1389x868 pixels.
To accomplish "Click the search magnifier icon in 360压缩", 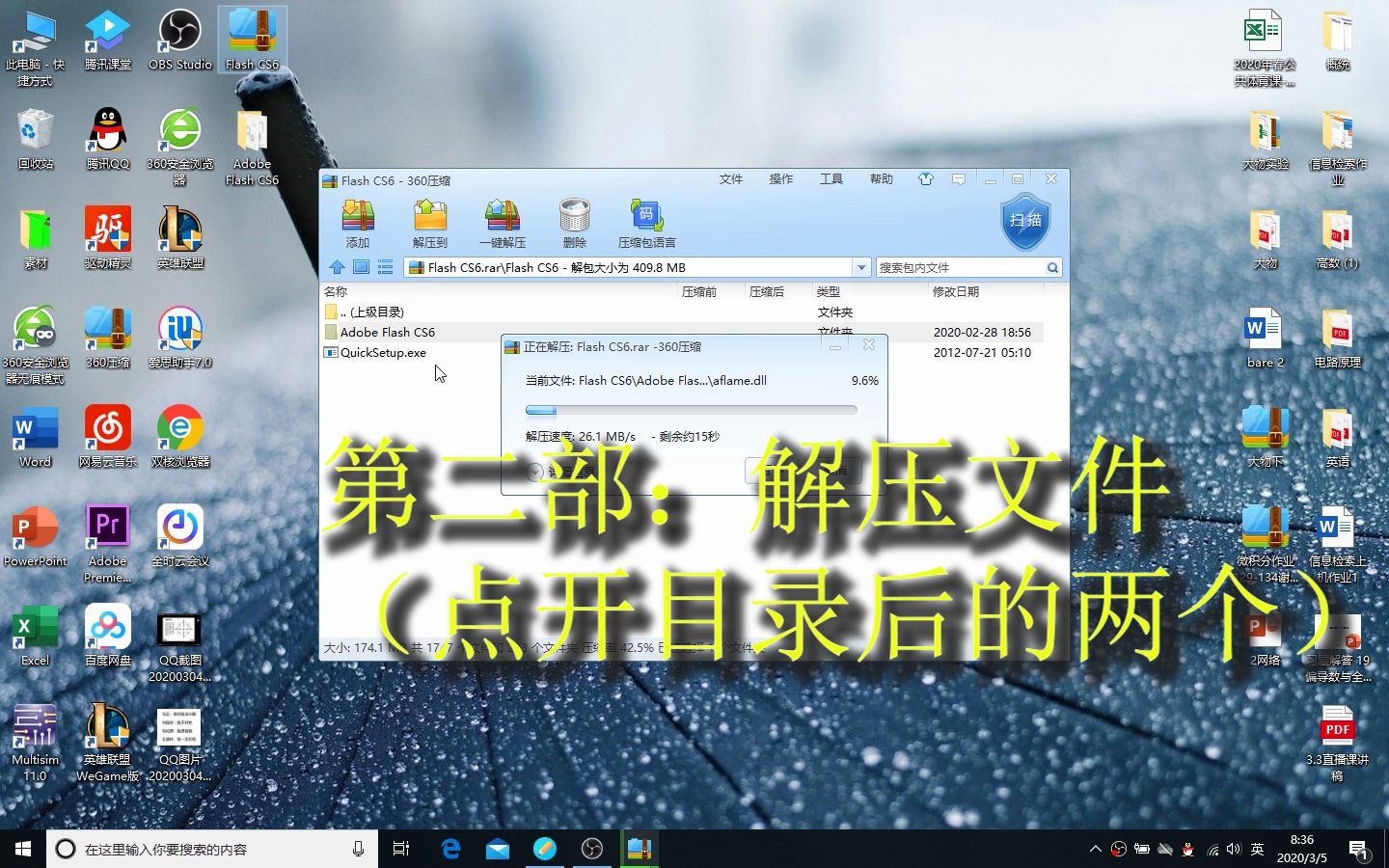I will [1052, 267].
